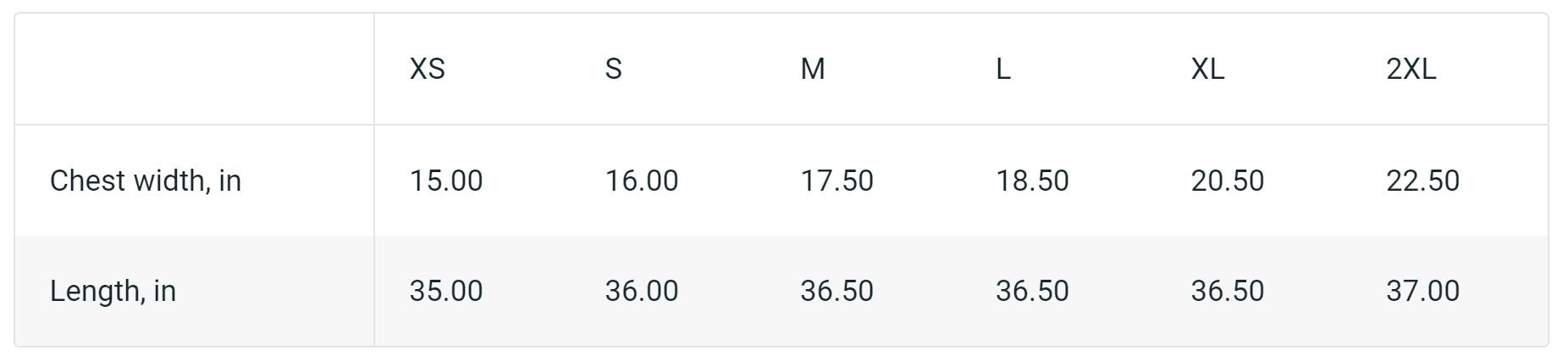Click the XS chest width value 15.00
The image size is (1568, 362).
(446, 181)
